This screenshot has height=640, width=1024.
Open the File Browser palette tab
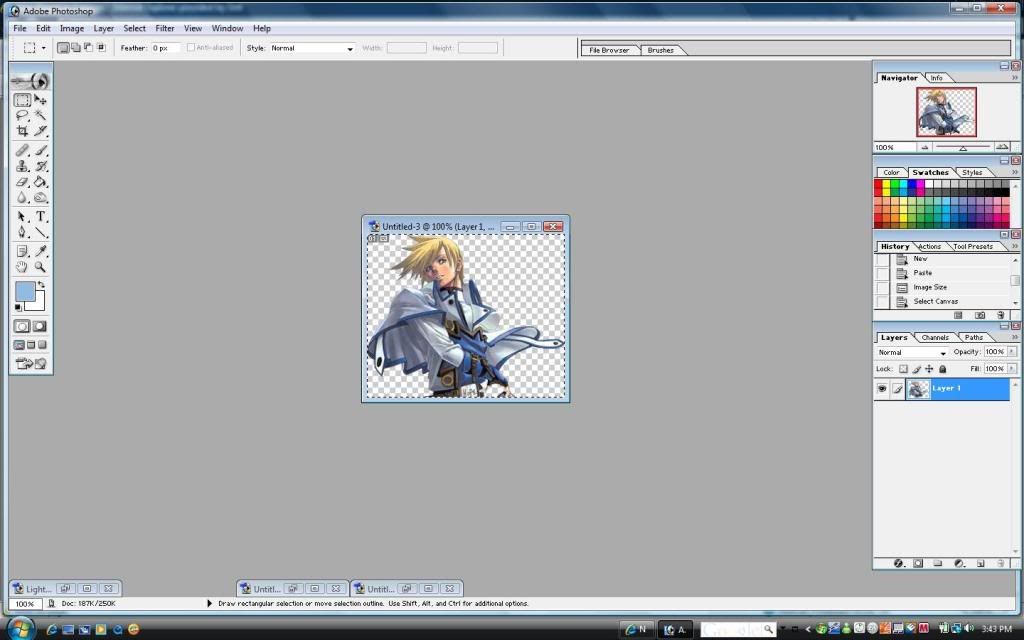[x=609, y=50]
